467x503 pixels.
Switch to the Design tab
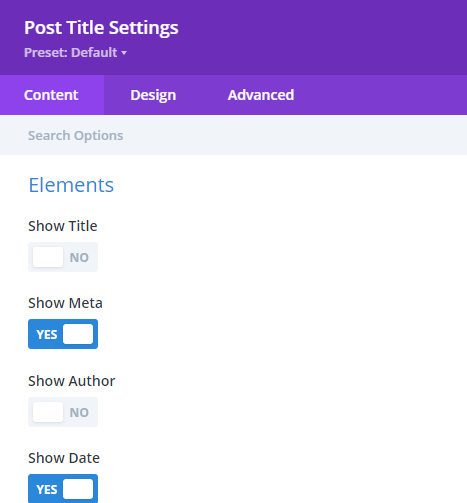click(153, 95)
